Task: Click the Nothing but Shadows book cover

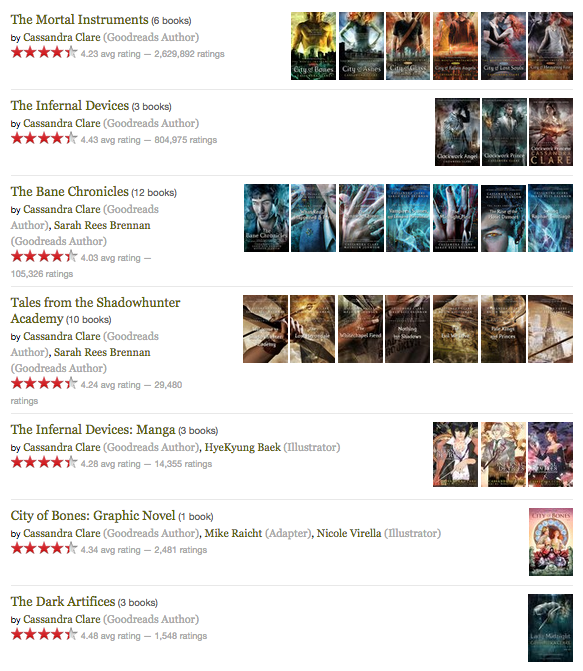Action: pos(408,329)
